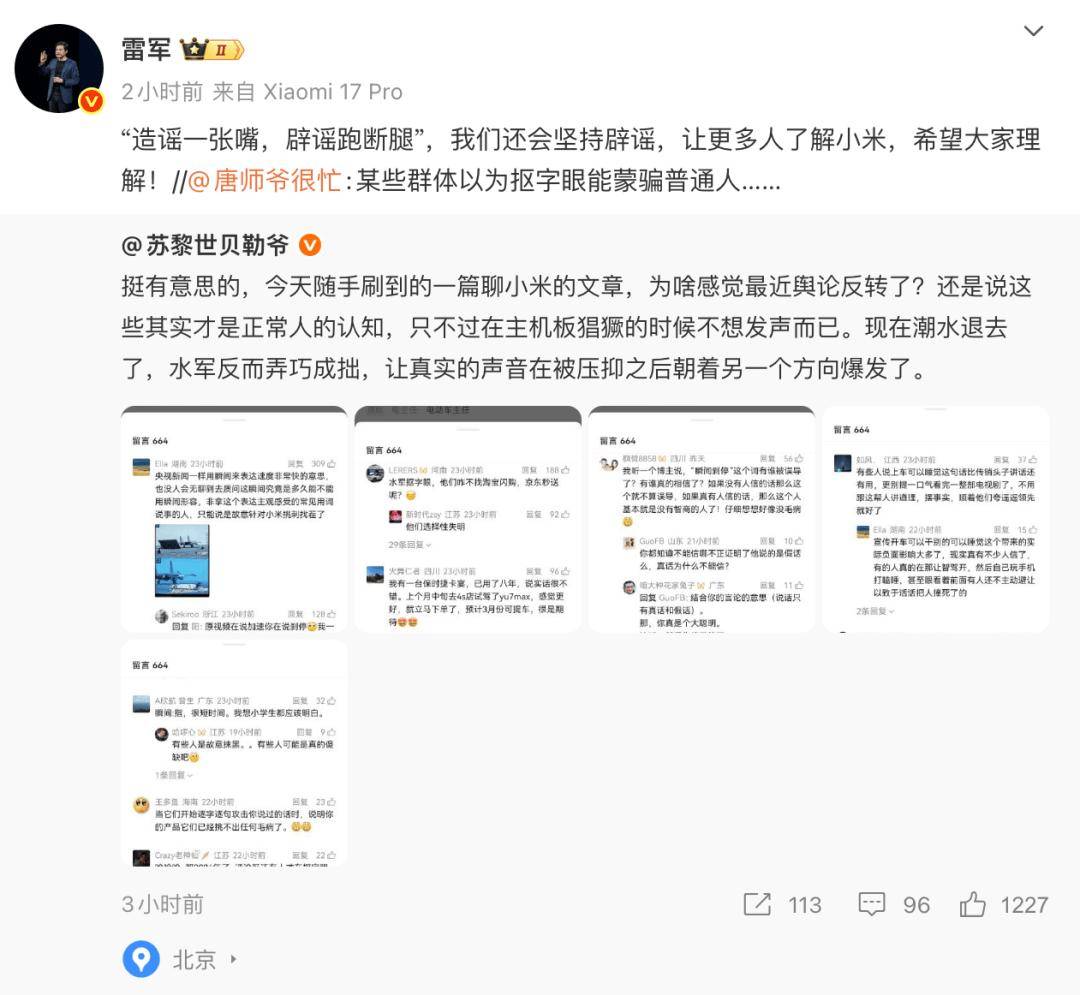Screen dimensions: 1080x995
Task: Like the post with the thumbs-up icon
Action: (x=973, y=904)
